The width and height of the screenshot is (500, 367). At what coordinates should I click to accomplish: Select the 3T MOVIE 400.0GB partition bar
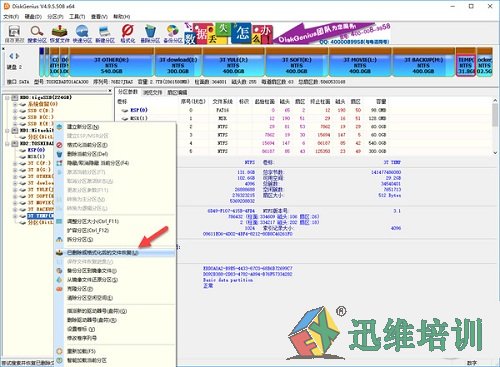(360, 62)
